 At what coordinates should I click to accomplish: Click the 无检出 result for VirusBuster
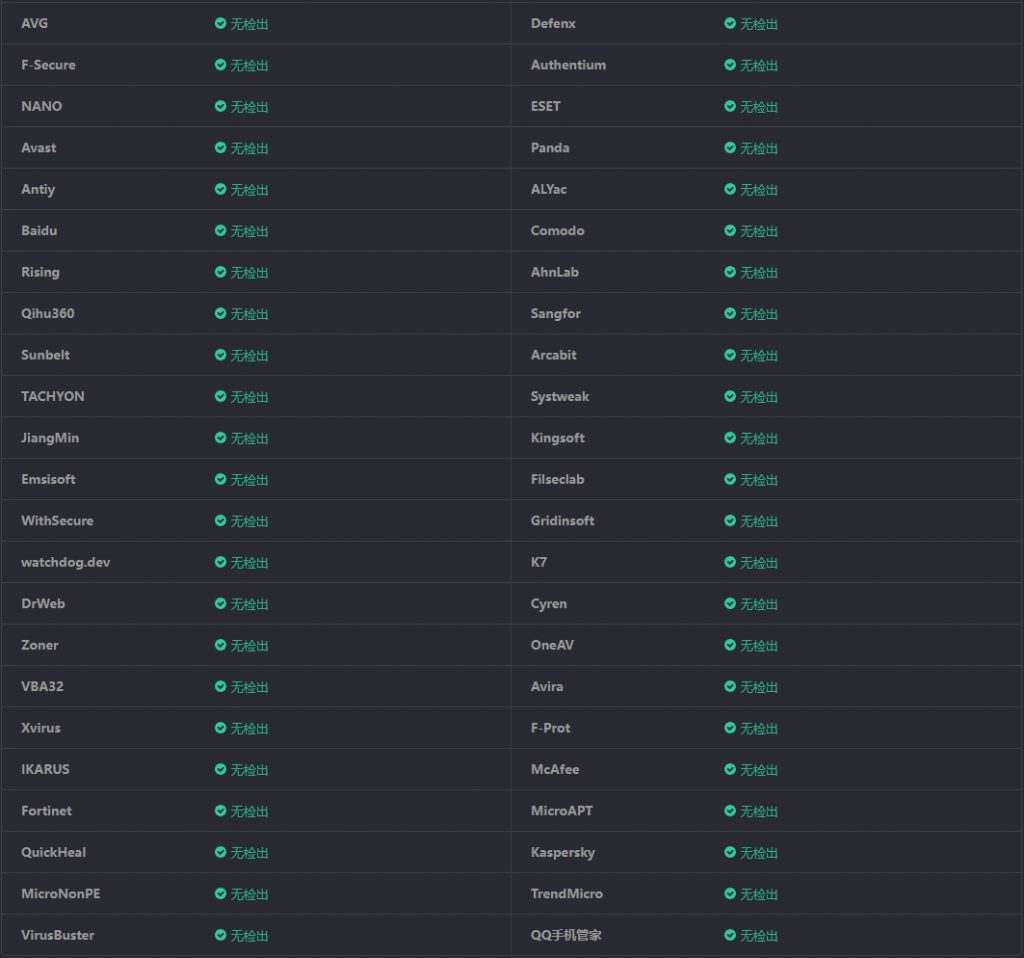coord(249,935)
